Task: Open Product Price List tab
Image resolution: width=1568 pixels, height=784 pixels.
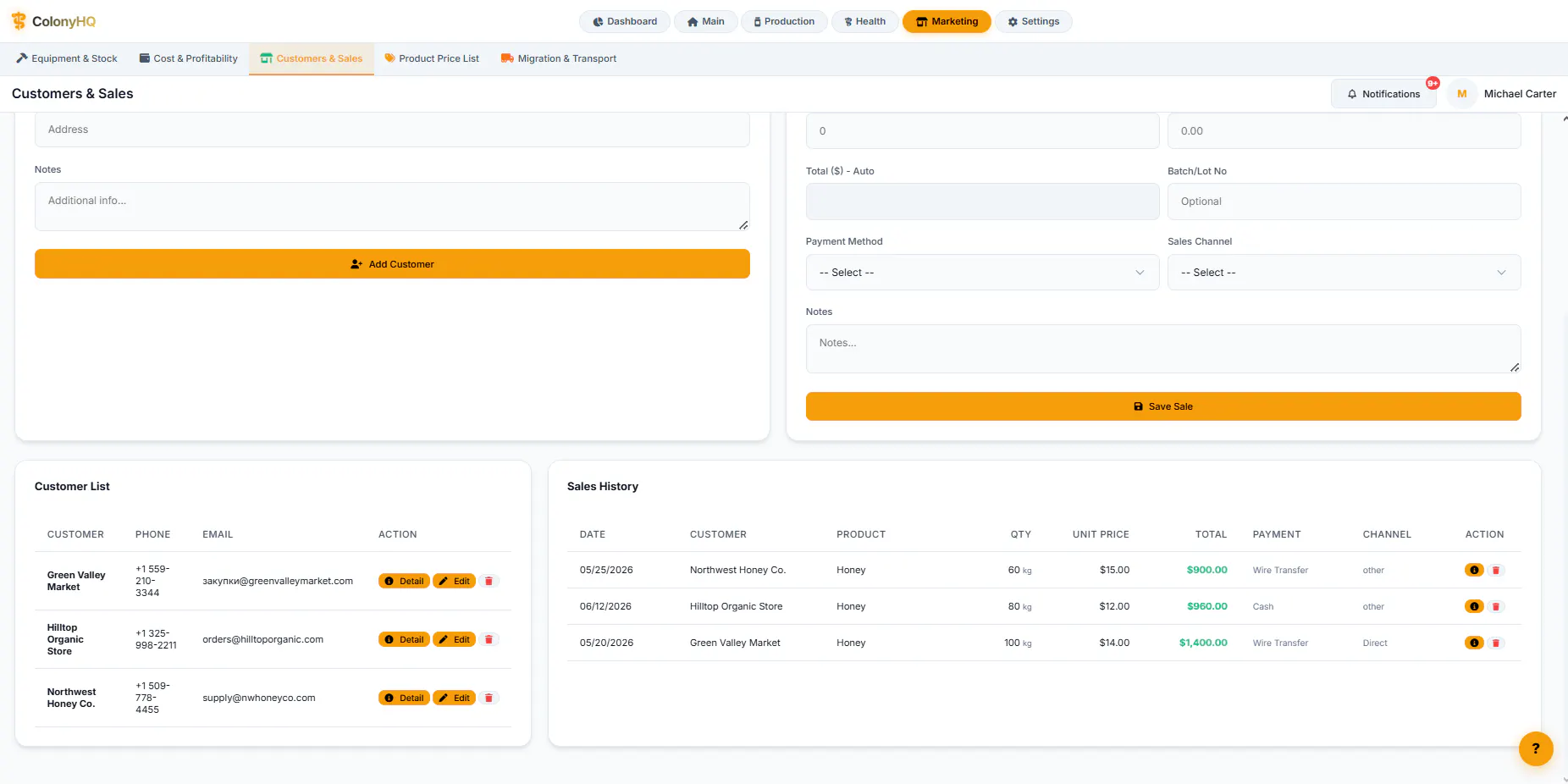Action: (432, 58)
